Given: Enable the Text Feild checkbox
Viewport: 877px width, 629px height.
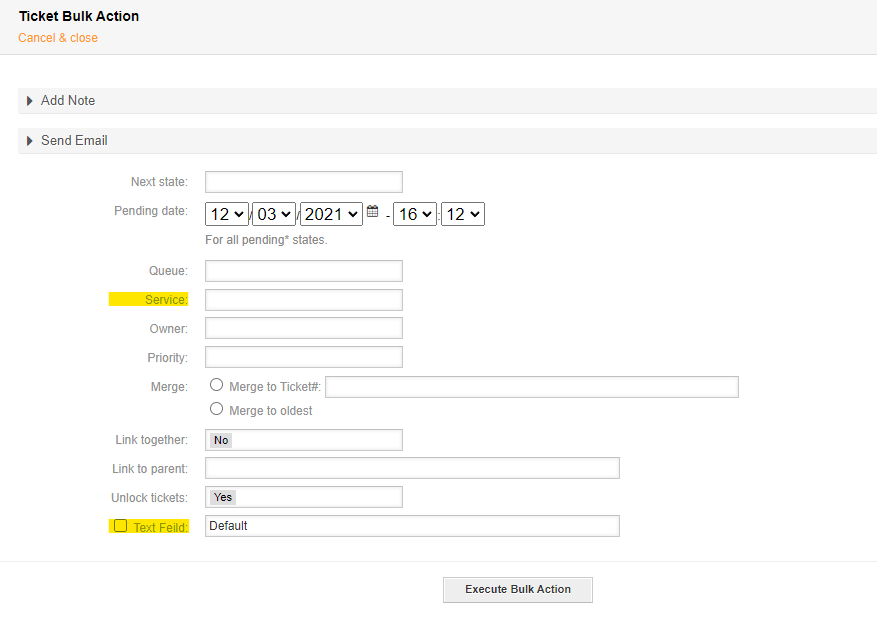Looking at the screenshot, I should pos(121,526).
